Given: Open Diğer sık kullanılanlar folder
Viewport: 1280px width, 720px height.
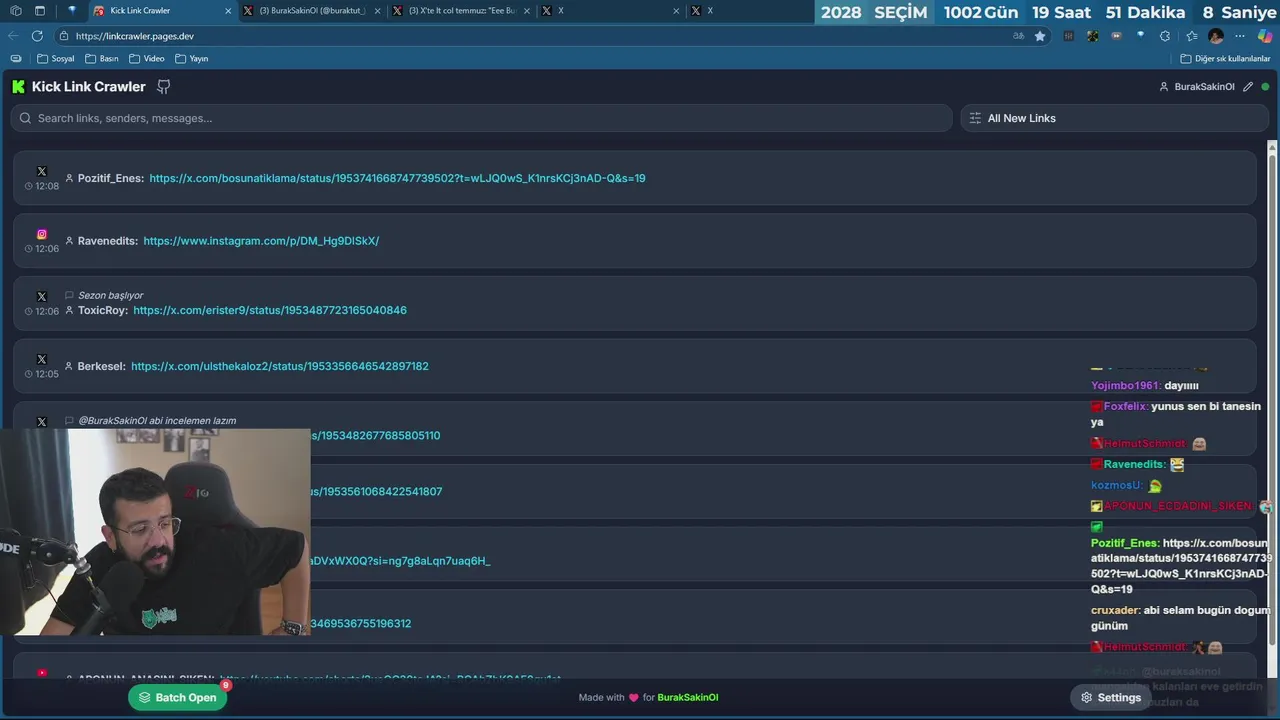Looking at the screenshot, I should click(1225, 59).
